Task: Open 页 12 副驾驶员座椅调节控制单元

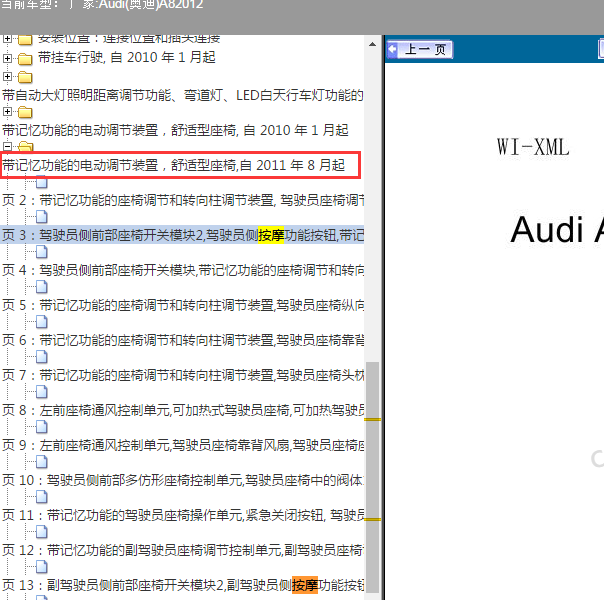Action: (x=183, y=550)
